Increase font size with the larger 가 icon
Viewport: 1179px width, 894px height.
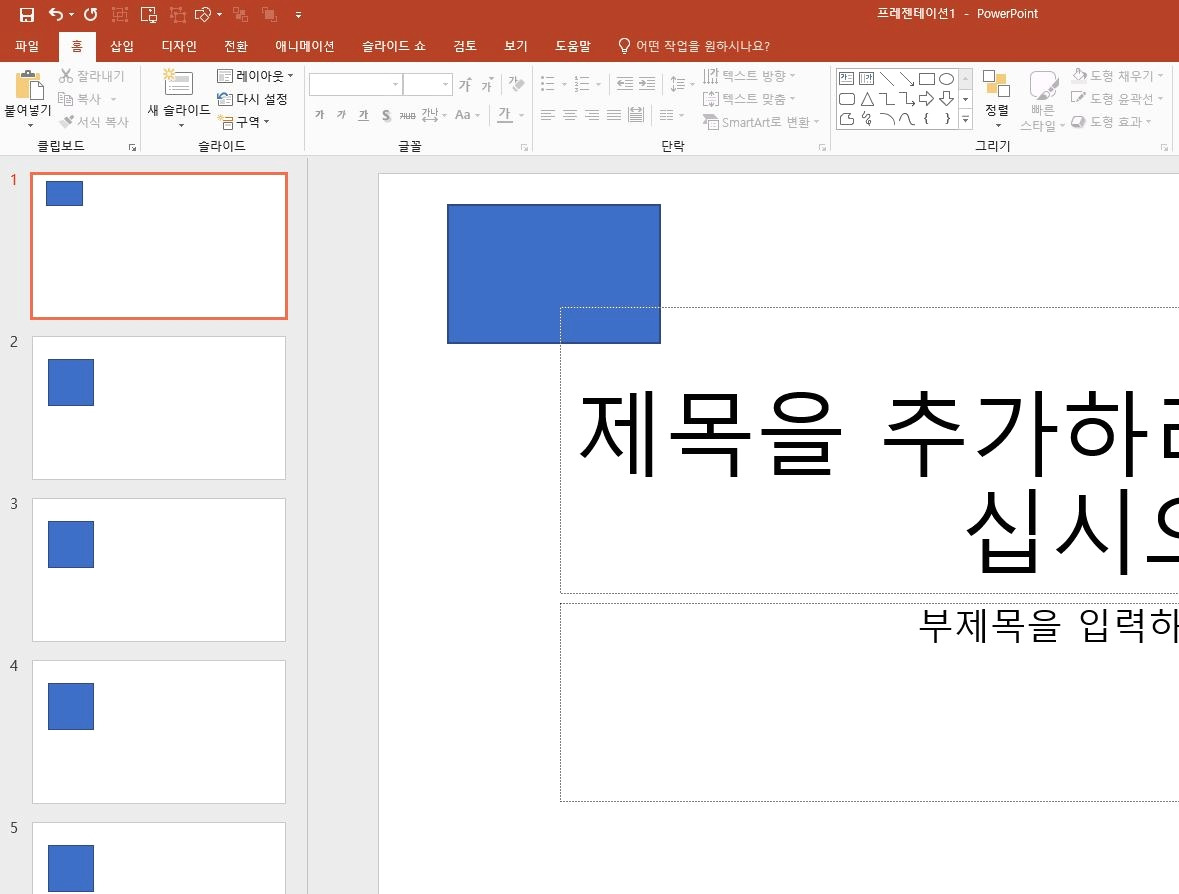click(465, 84)
